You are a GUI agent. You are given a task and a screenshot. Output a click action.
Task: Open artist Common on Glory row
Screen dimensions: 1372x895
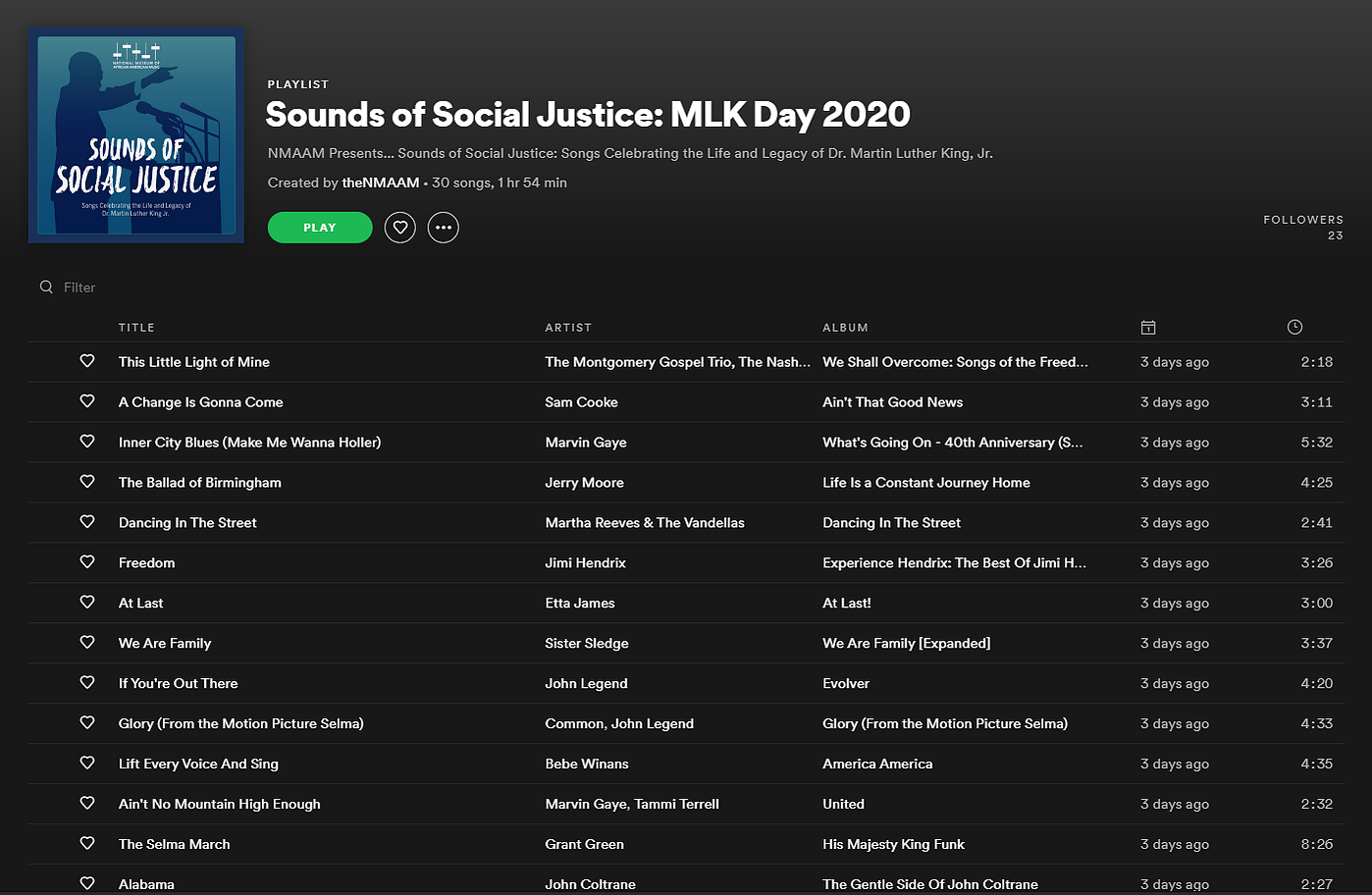pos(574,724)
